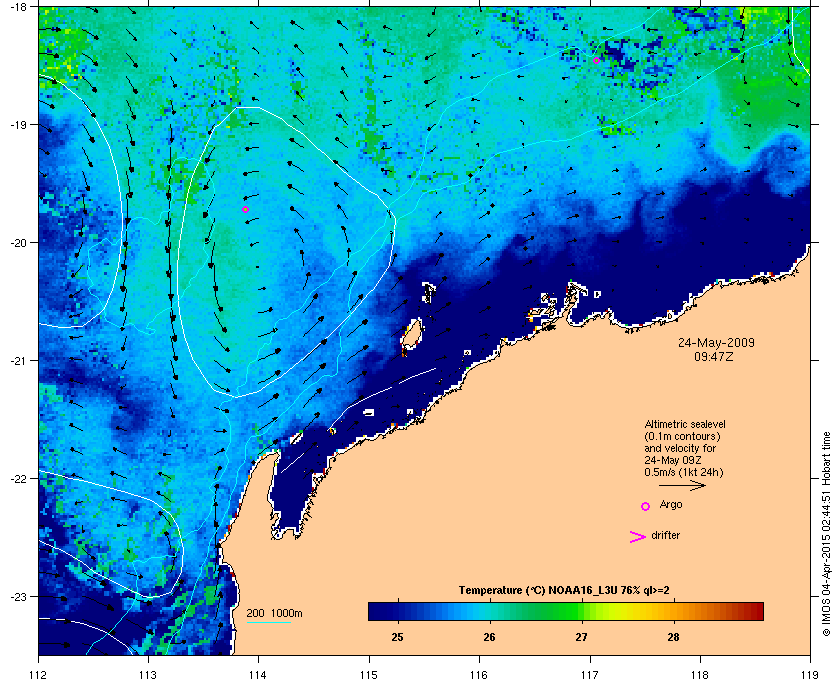Click the colorbar tick label 28

pyautogui.click(x=673, y=637)
